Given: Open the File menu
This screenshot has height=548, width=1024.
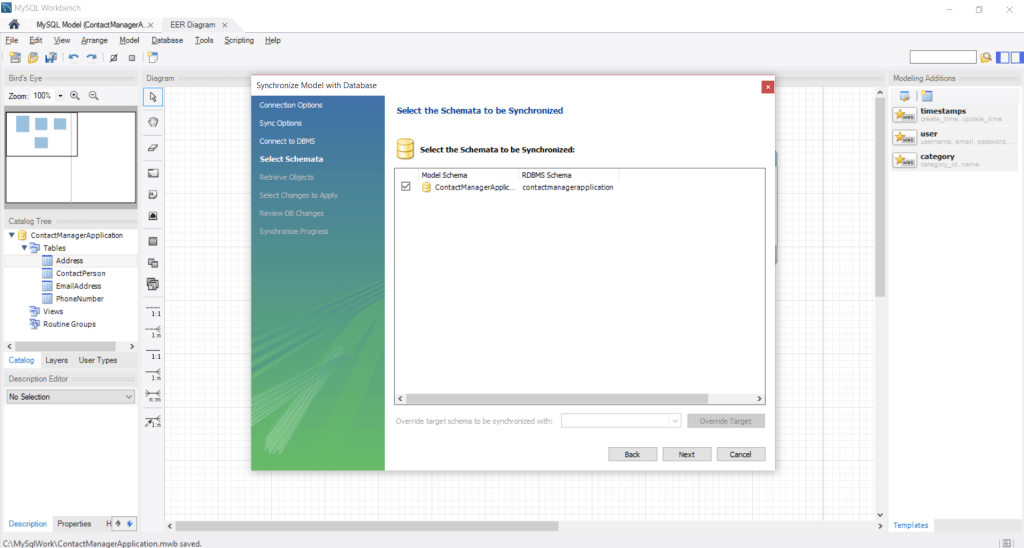Looking at the screenshot, I should [x=12, y=40].
